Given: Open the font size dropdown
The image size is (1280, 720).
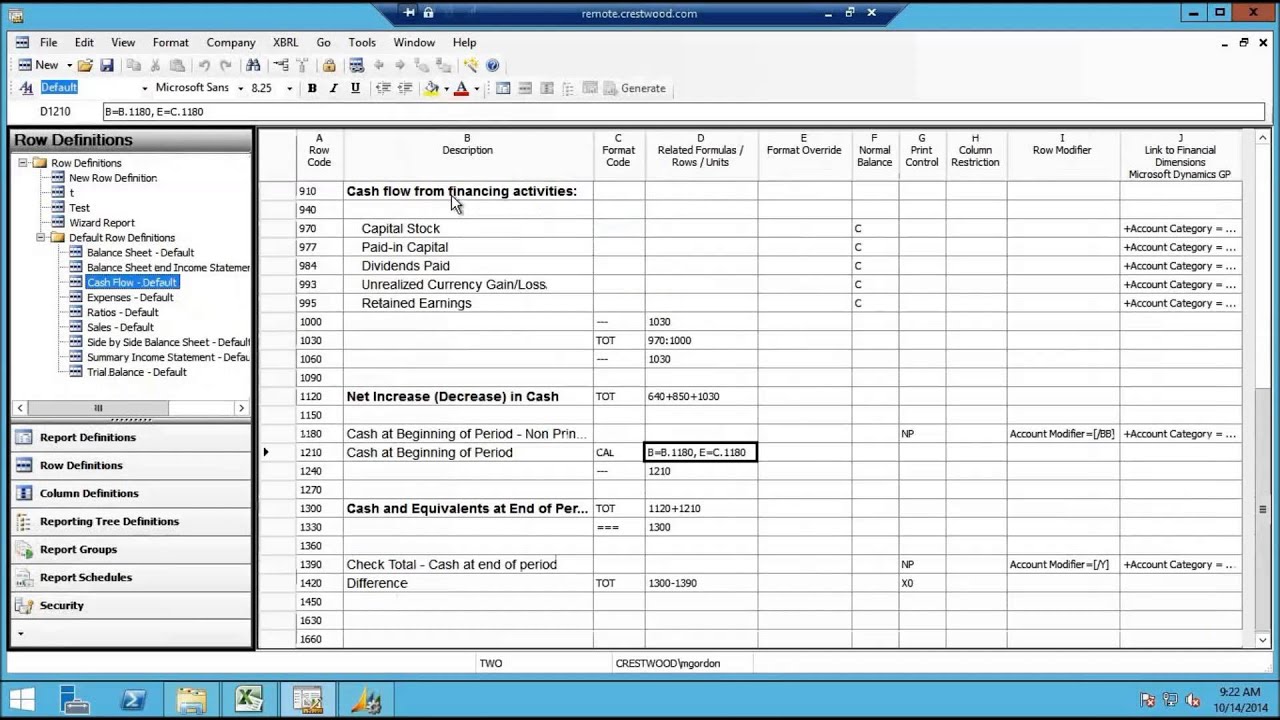Looking at the screenshot, I should (290, 88).
